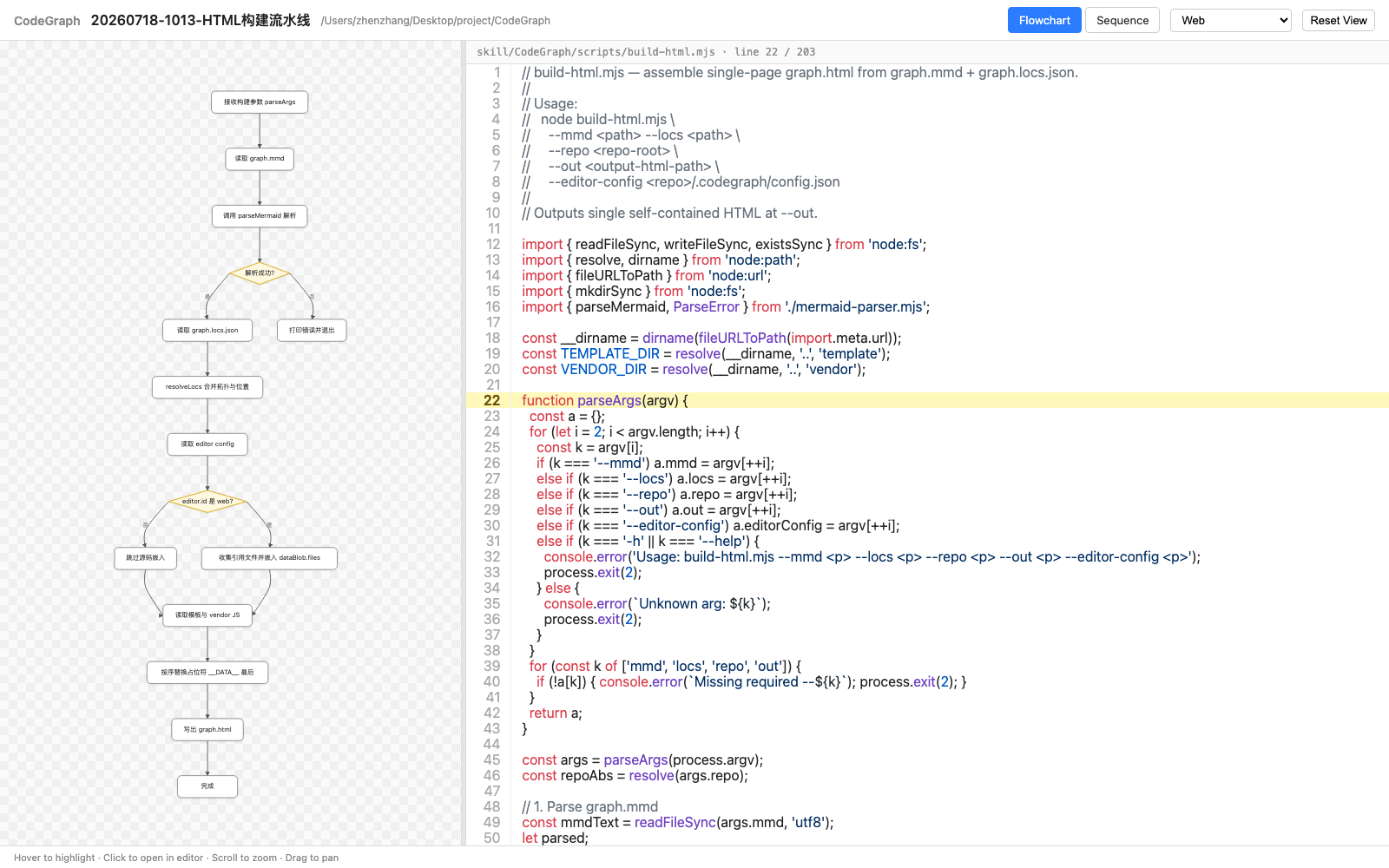Click the project path '/Users/zhenzhang/Desktop/project/CodeGraph'
Screen dimensions: 1389x868
(435, 21)
